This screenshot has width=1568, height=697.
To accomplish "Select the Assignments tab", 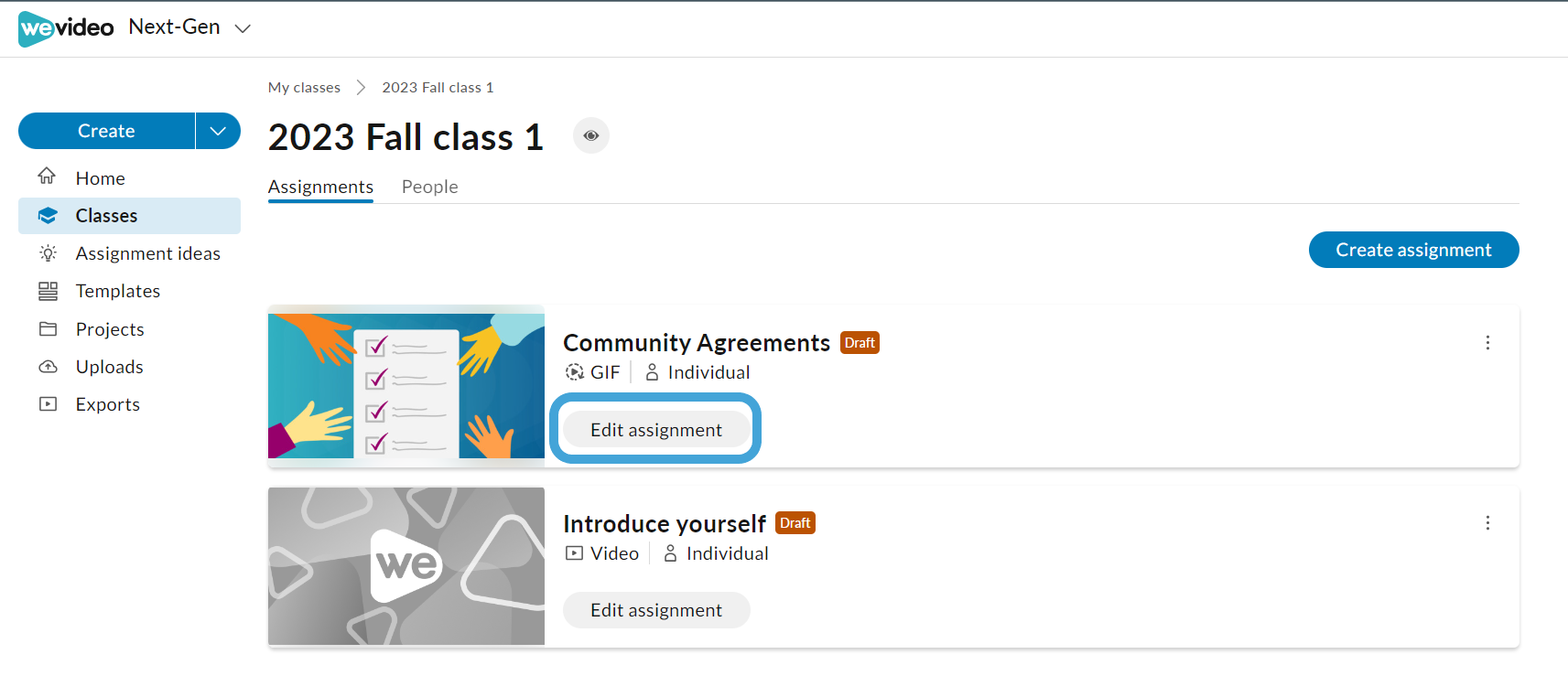I will click(x=319, y=187).
